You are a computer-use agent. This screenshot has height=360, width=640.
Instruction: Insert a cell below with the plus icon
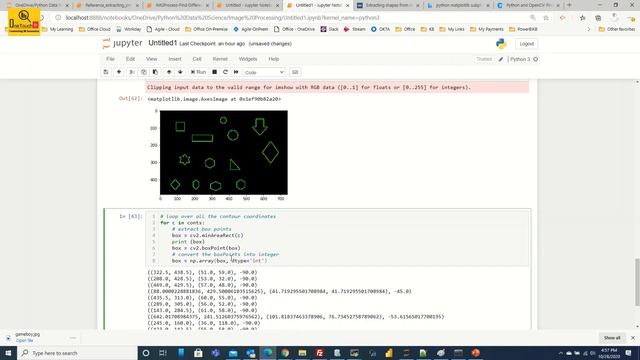[x=119, y=72]
